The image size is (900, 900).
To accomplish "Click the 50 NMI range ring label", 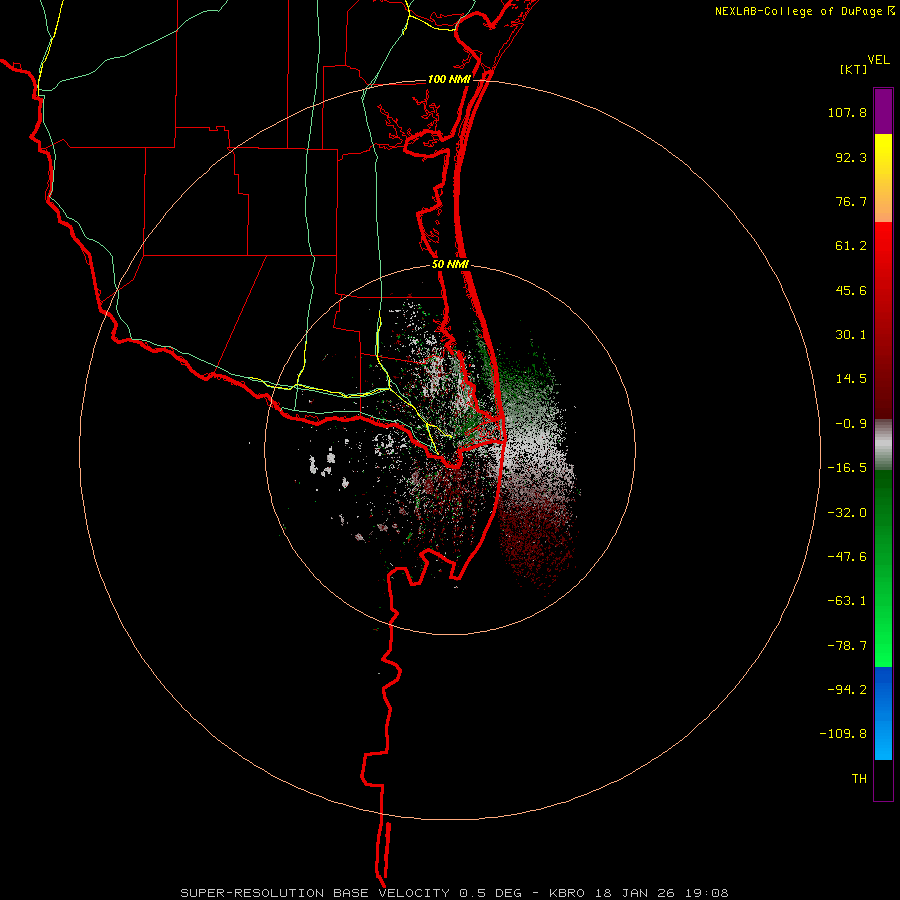I will point(450,265).
